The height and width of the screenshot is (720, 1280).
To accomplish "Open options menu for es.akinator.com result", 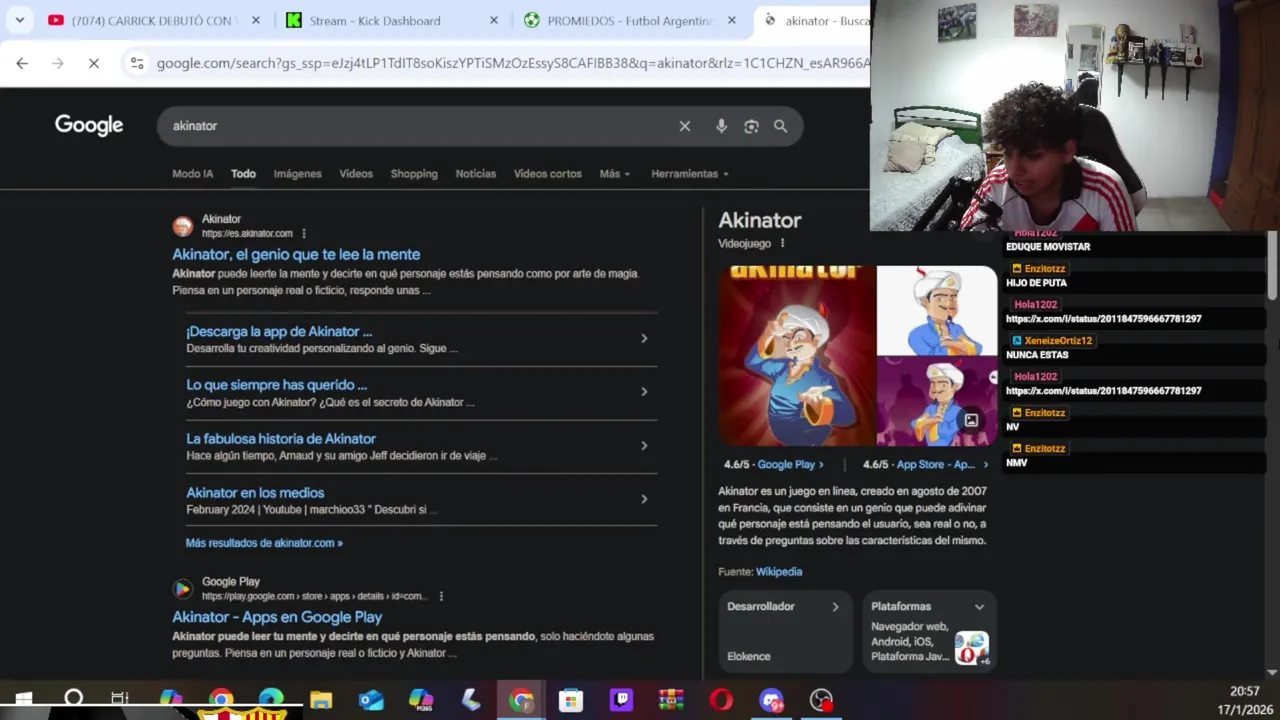I will (304, 234).
